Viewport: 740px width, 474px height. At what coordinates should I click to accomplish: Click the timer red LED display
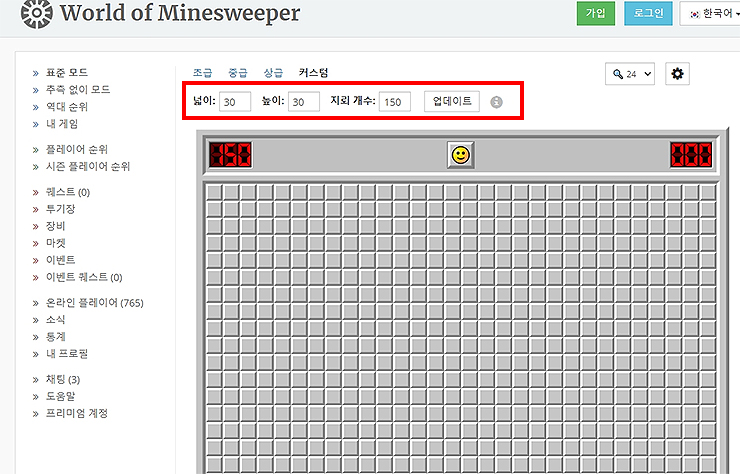(x=691, y=155)
